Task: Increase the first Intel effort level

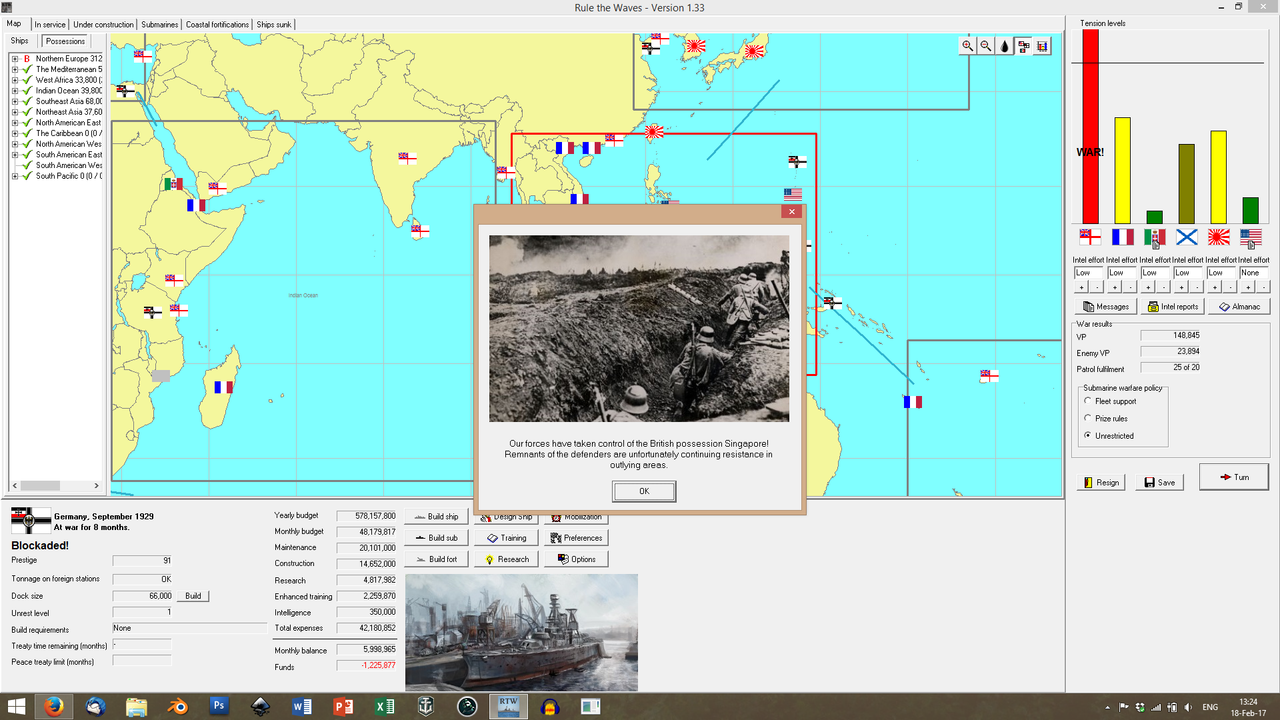Action: [x=1082, y=287]
